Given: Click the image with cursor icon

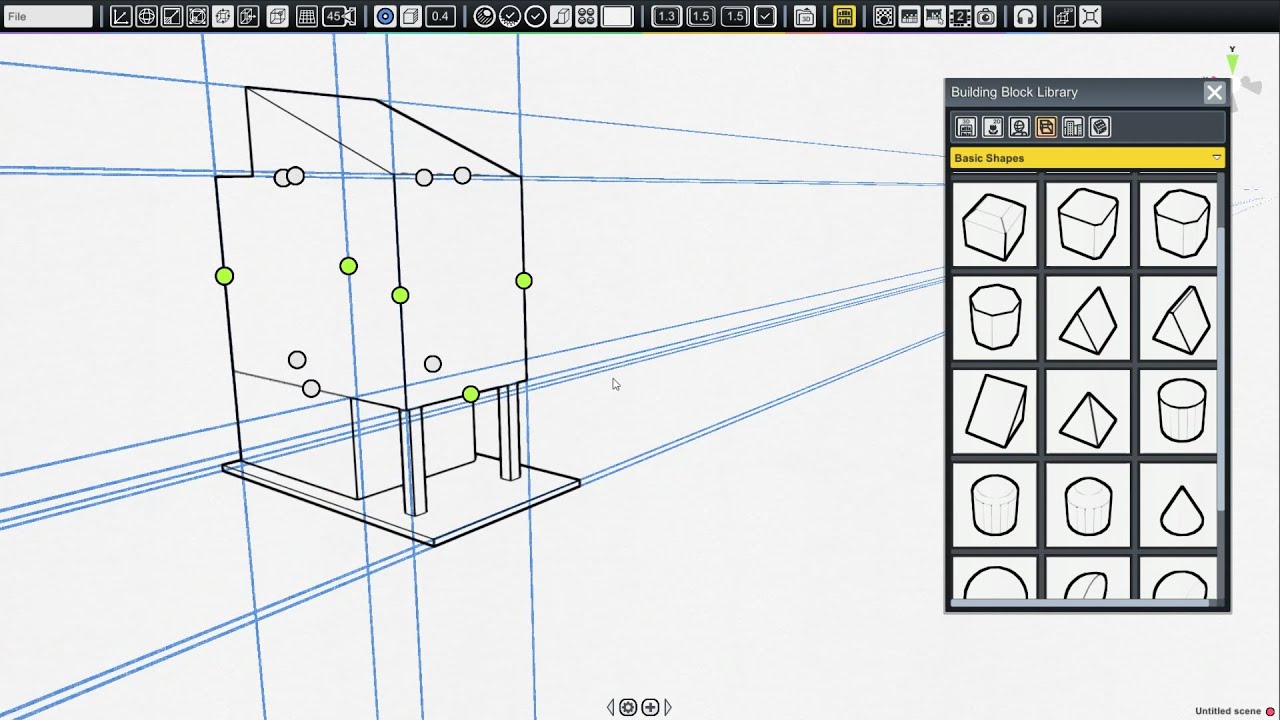Looking at the screenshot, I should coord(935,16).
